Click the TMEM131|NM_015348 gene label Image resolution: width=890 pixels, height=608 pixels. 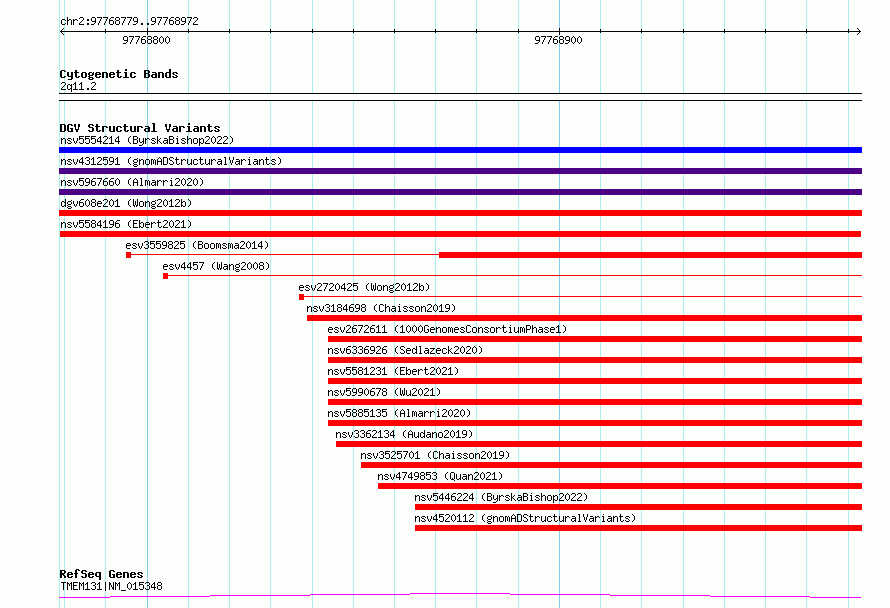[x=111, y=586]
